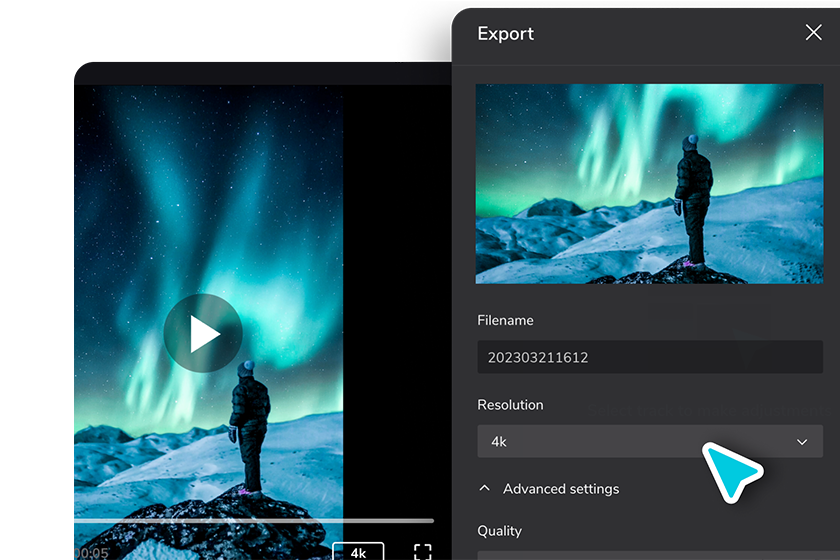Image resolution: width=840 pixels, height=560 pixels.
Task: Click the 00:05 timestamp in player
Action: [x=92, y=552]
